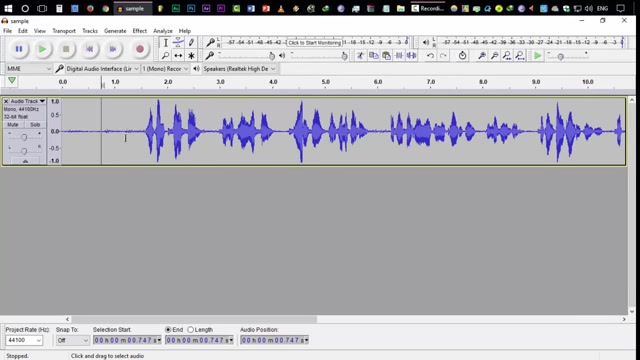The height and width of the screenshot is (360, 640).
Task: Click the Cut scissors icon
Action: pos(360,56)
